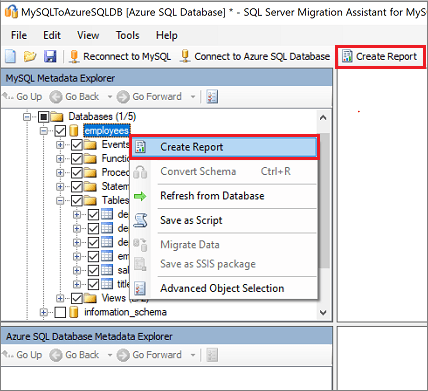The image size is (428, 391).
Task: Click Go Up in Azure SQL Database explorer
Action: pos(23,355)
